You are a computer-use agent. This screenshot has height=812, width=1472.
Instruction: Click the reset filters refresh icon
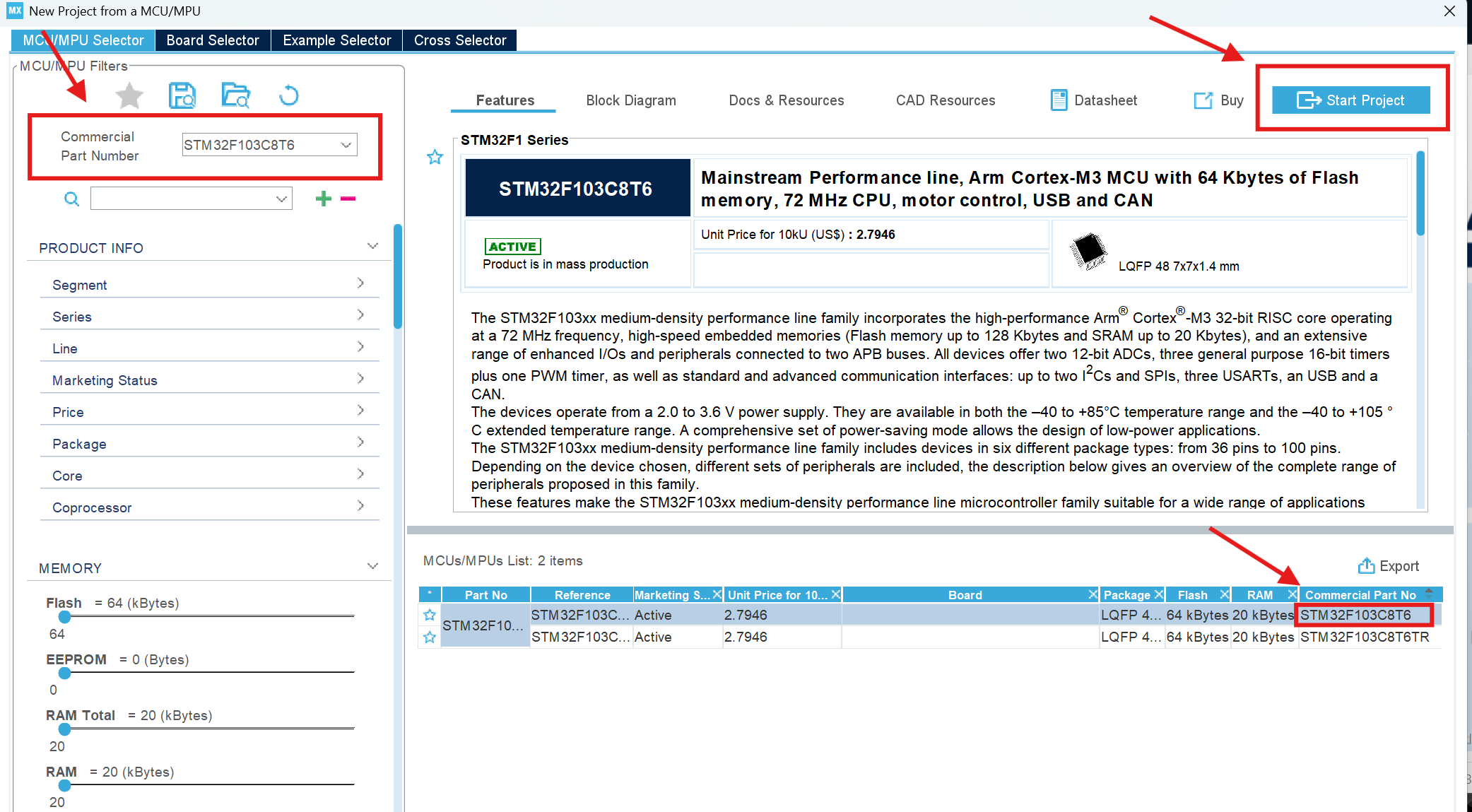coord(289,95)
